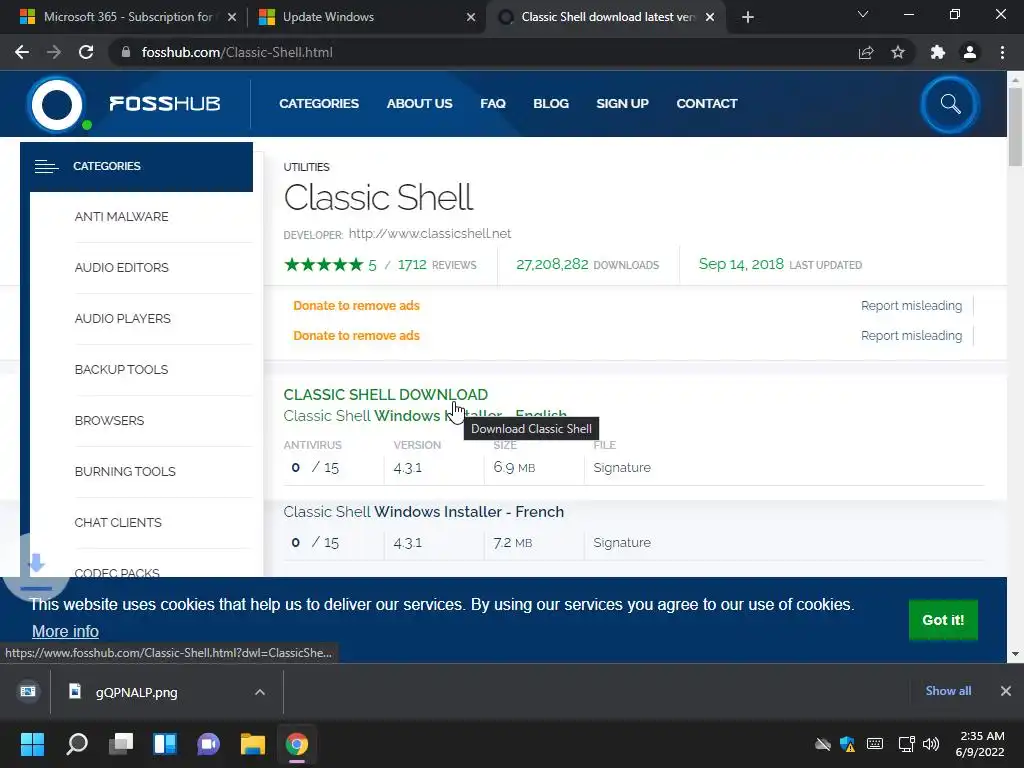Show all downloads
Image resolution: width=1024 pixels, height=768 pixels.
point(948,691)
